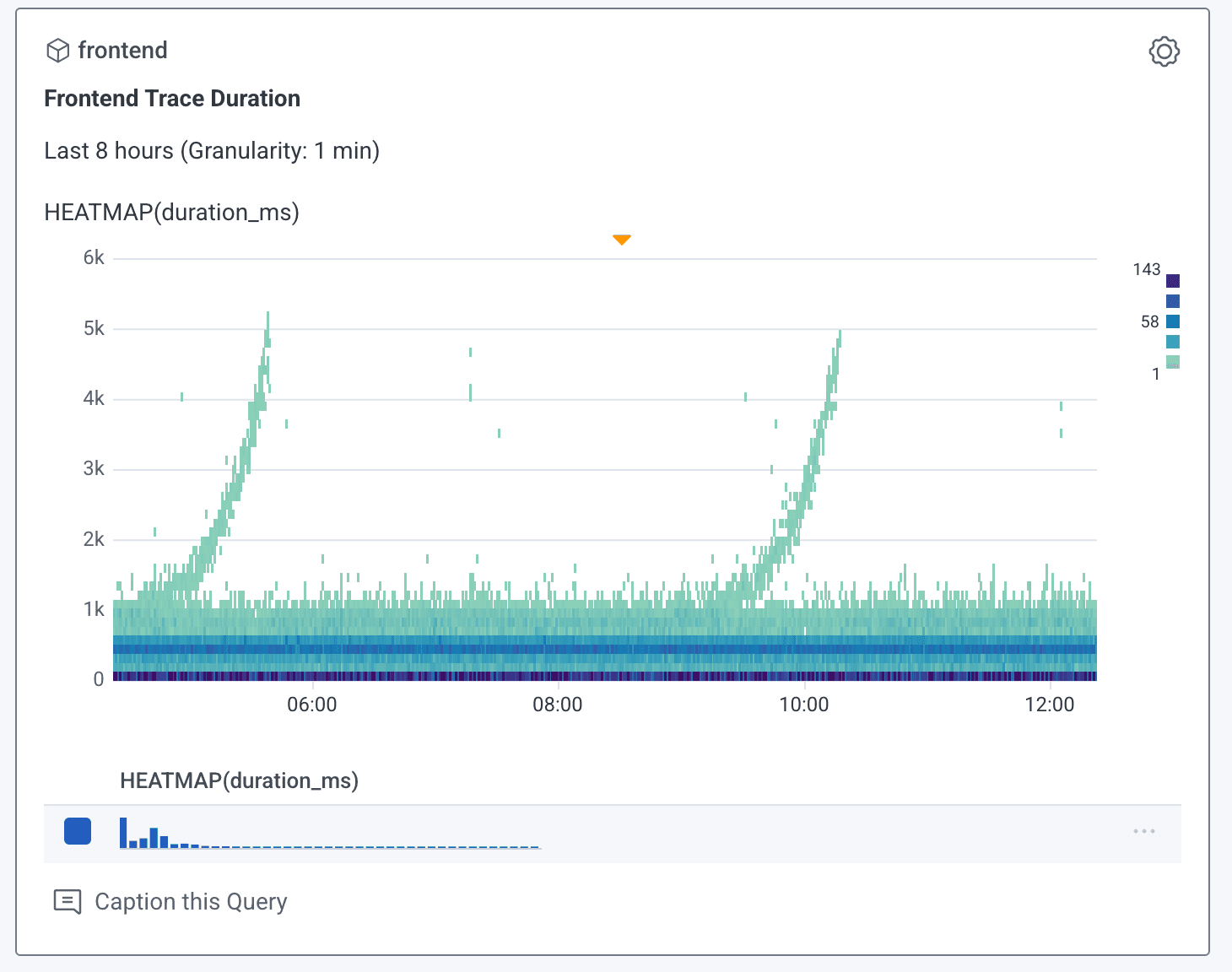Click the blue square in the results row
This screenshot has width=1232, height=972.
(78, 831)
